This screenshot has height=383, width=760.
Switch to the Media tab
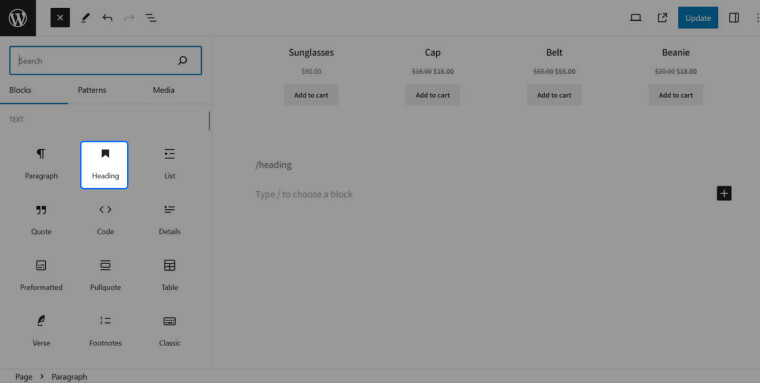pos(164,90)
